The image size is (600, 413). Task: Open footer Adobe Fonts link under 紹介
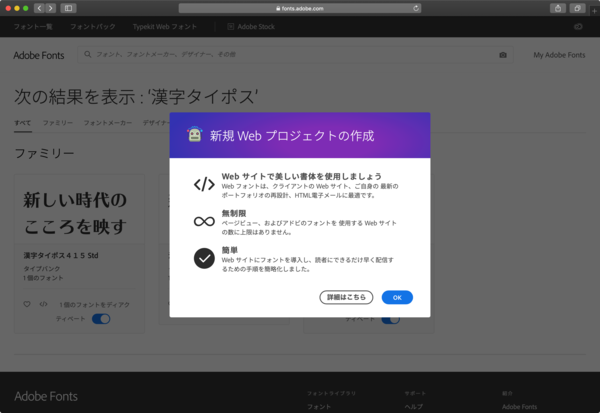[x=519, y=407]
